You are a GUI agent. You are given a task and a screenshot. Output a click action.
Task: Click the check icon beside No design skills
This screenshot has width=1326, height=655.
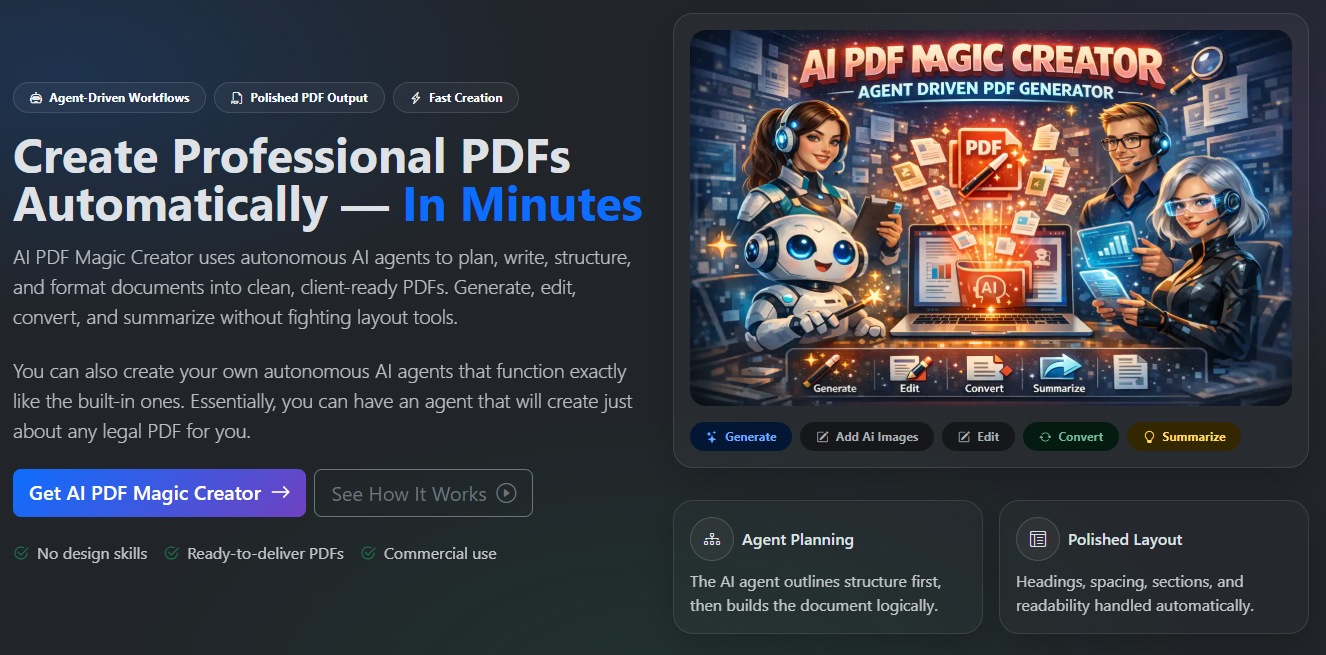[x=21, y=553]
